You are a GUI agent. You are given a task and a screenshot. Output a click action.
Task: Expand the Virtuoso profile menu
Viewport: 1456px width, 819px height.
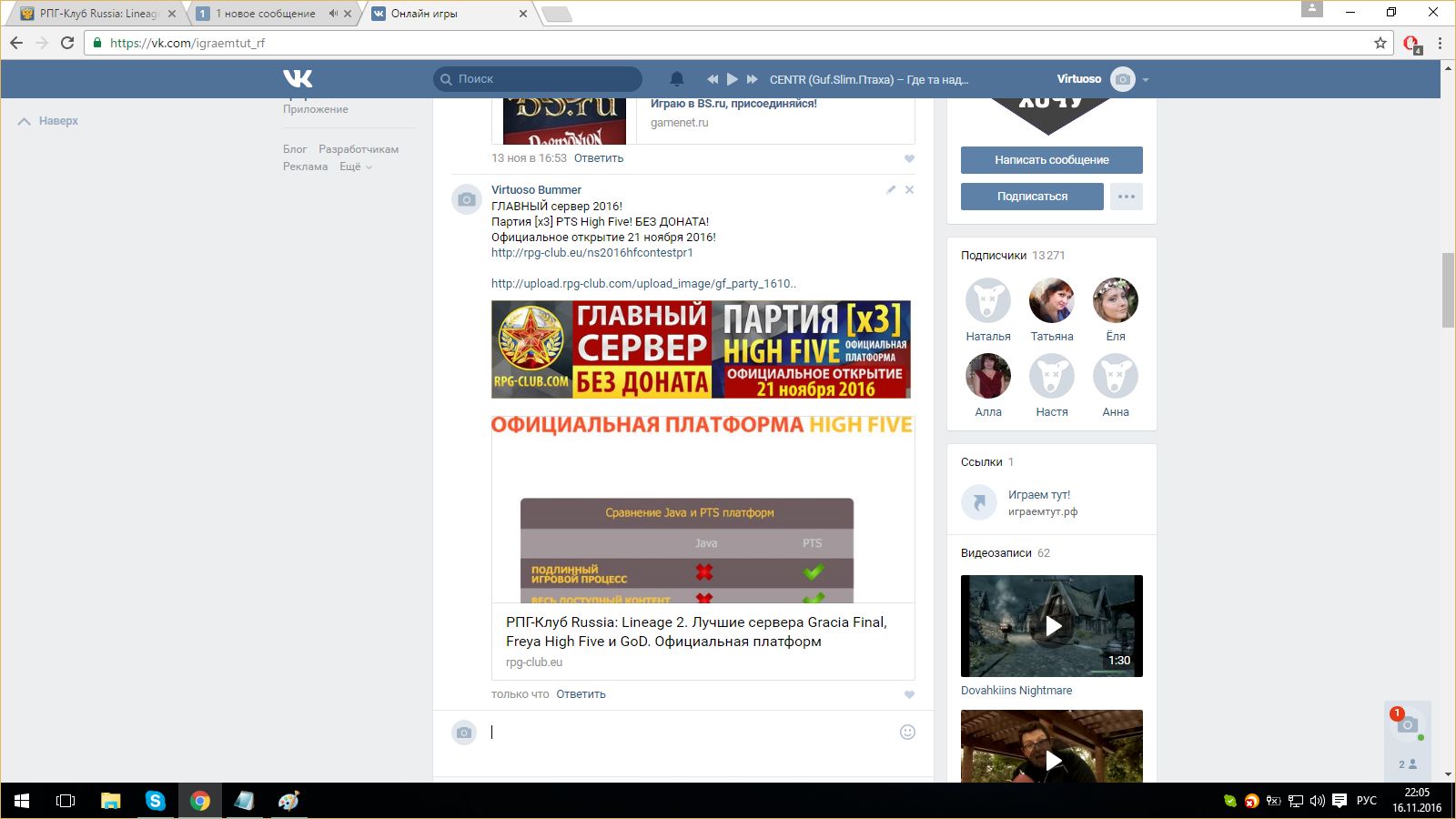[x=1146, y=79]
